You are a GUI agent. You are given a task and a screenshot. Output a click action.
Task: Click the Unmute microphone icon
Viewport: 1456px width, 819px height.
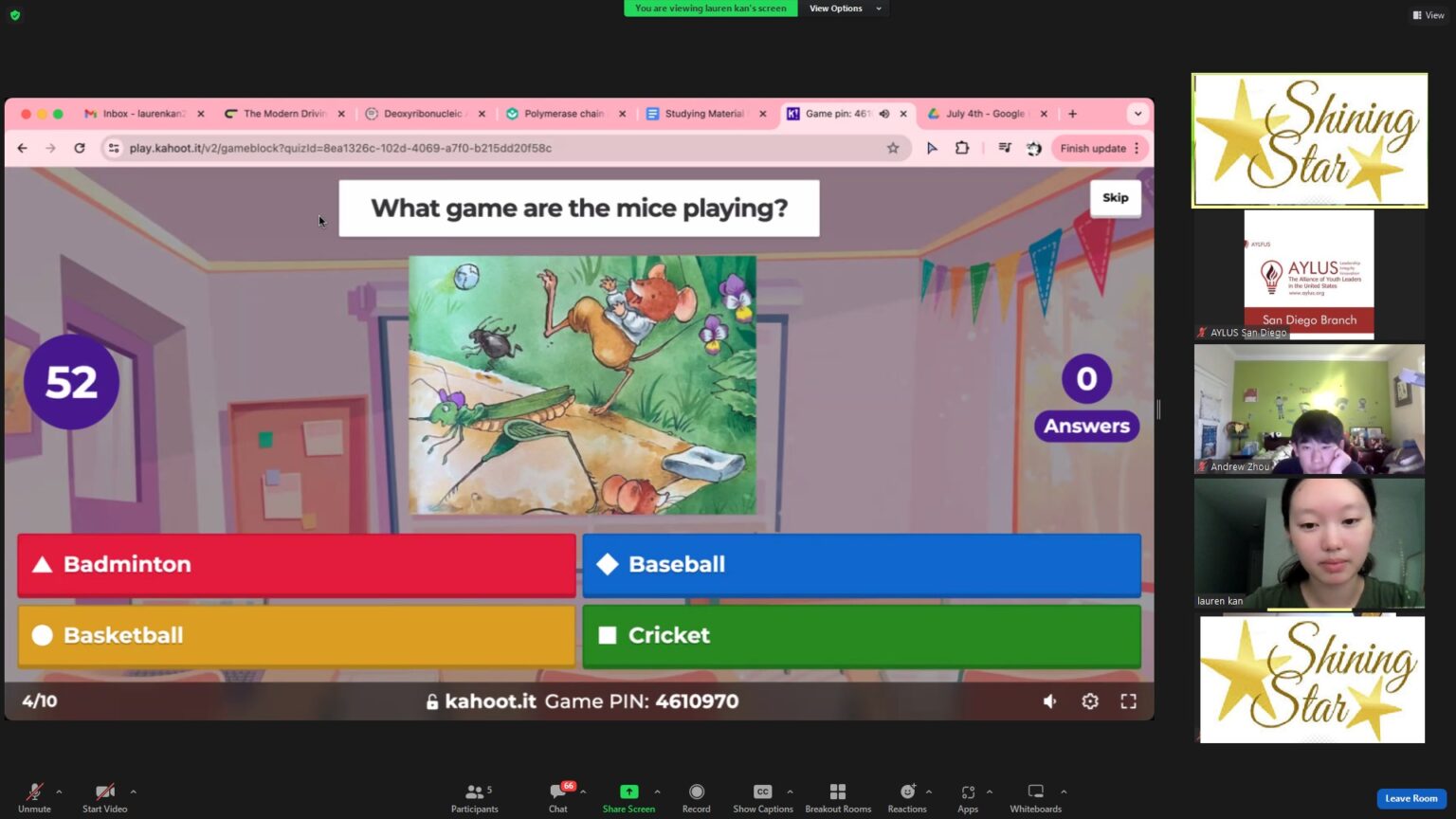34,792
